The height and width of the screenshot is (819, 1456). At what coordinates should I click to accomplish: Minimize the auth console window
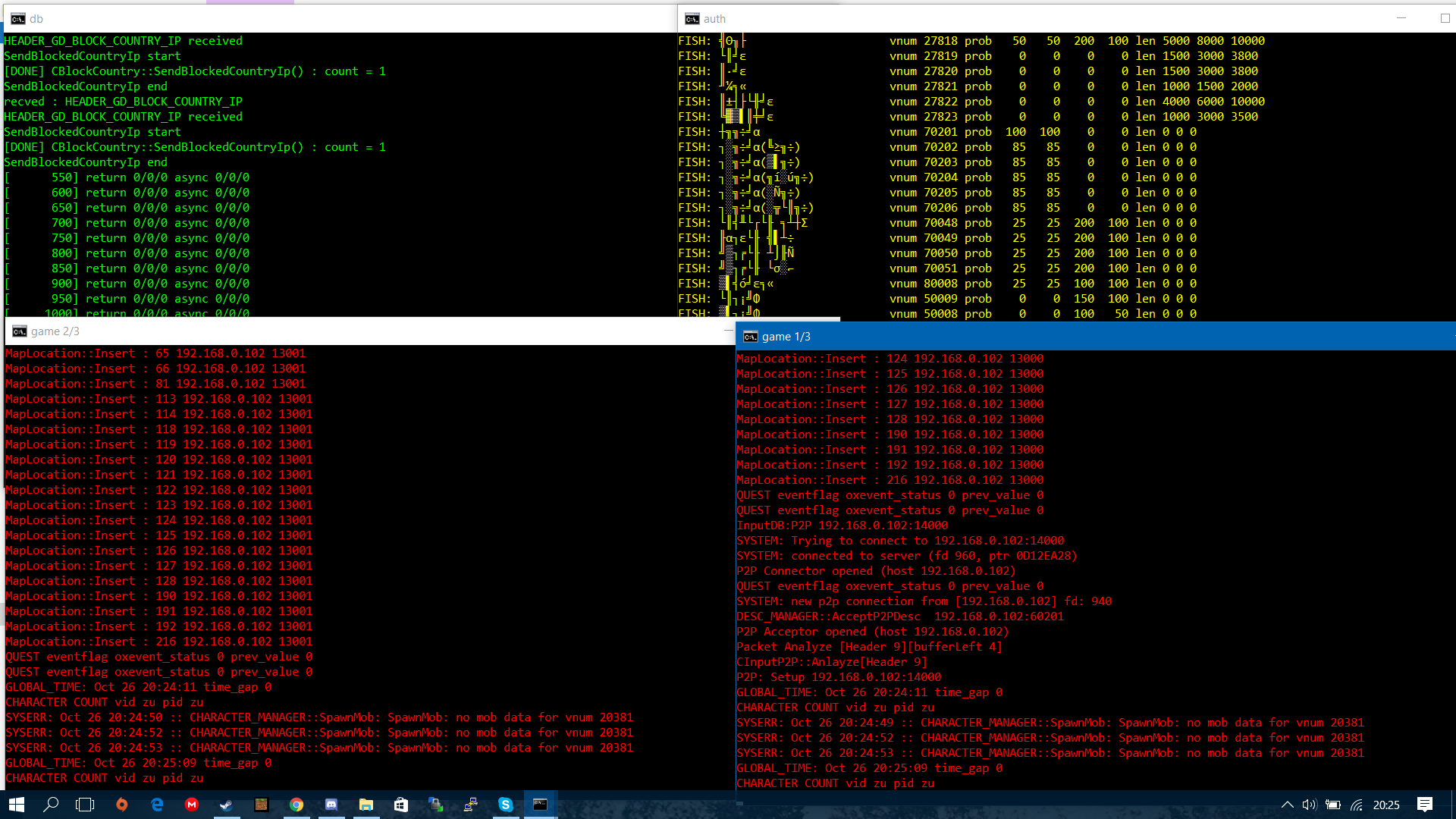[x=1401, y=18]
